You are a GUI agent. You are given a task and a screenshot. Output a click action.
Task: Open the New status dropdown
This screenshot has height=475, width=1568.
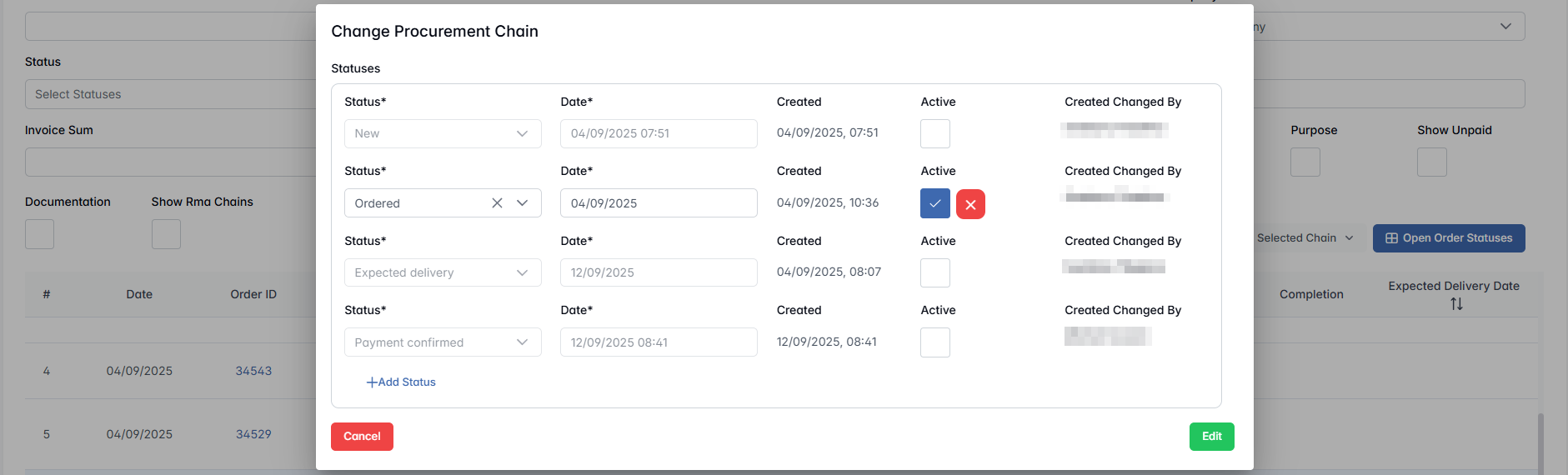[x=523, y=133]
